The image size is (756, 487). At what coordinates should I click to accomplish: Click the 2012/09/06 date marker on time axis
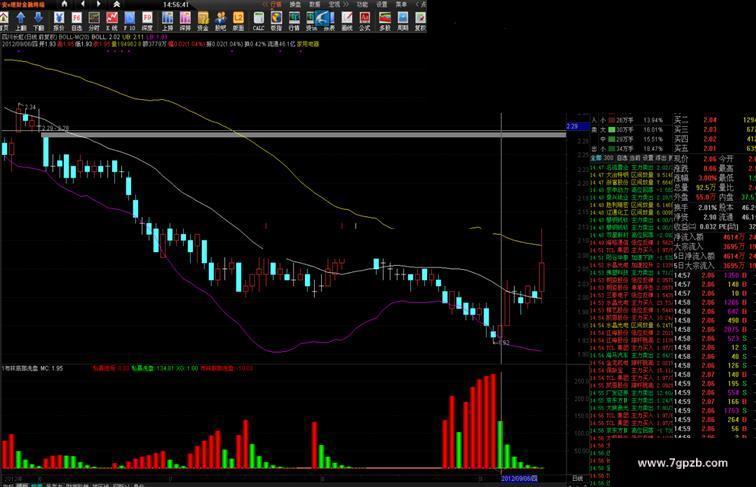(x=519, y=478)
